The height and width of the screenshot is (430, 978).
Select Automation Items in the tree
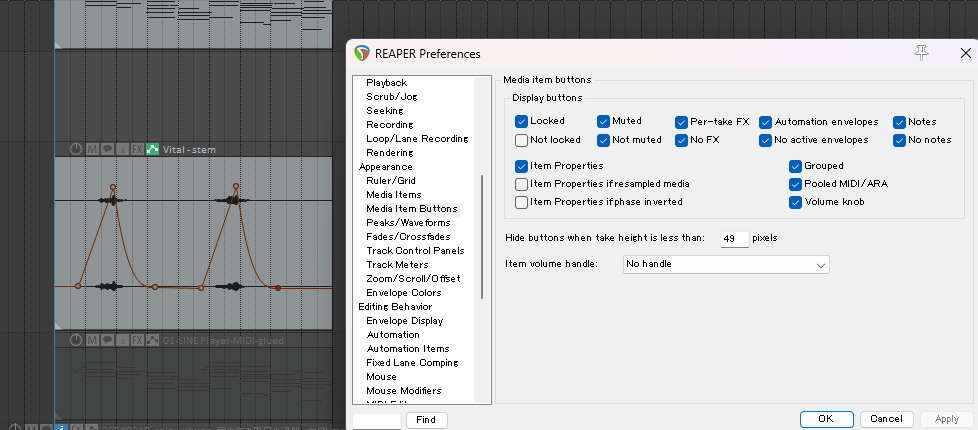click(408, 349)
